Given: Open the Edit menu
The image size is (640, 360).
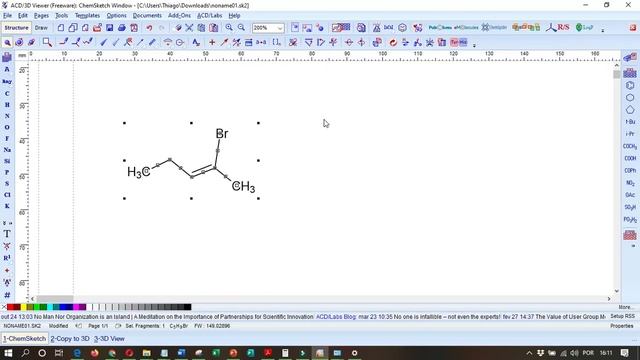Looking at the screenshot, I should 23,16.
